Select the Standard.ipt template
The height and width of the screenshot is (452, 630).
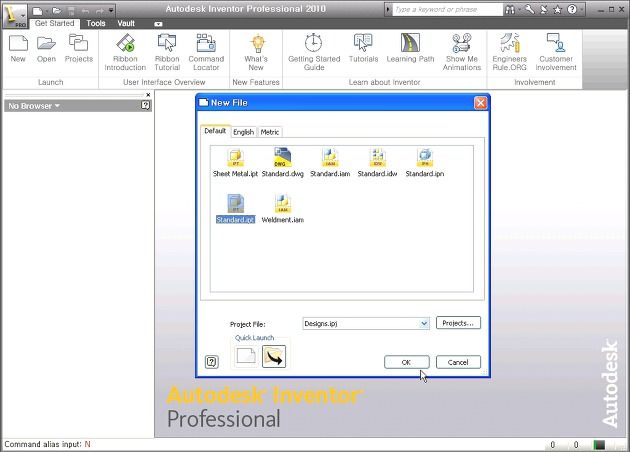pyautogui.click(x=235, y=209)
